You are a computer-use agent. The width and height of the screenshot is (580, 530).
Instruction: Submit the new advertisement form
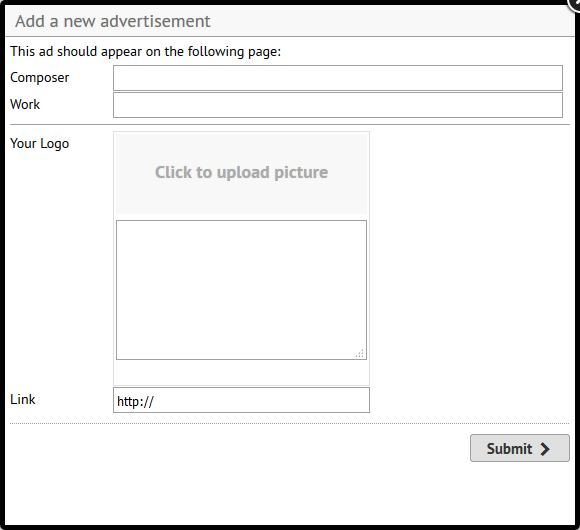[x=520, y=448]
